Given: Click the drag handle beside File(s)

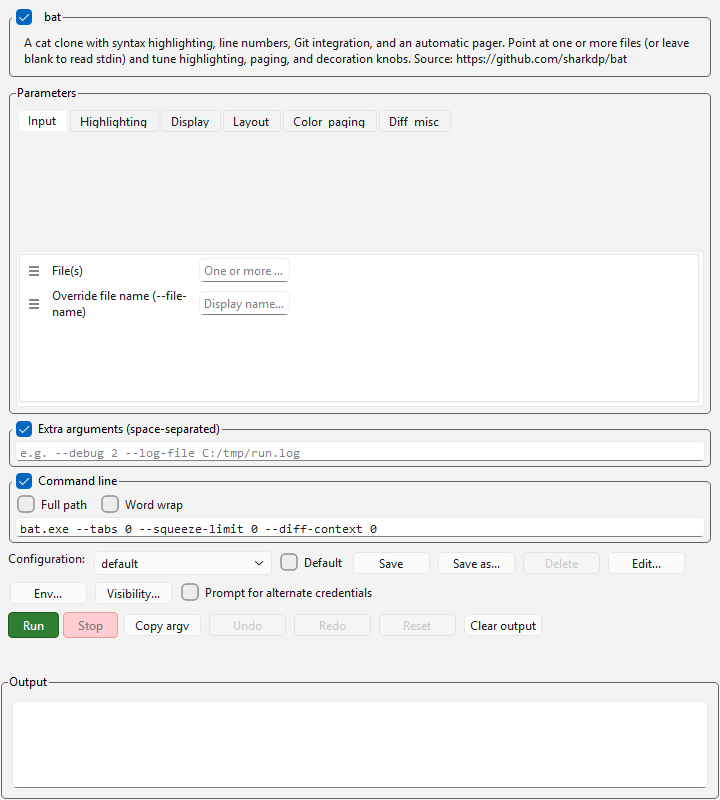Looking at the screenshot, I should click(x=34, y=271).
